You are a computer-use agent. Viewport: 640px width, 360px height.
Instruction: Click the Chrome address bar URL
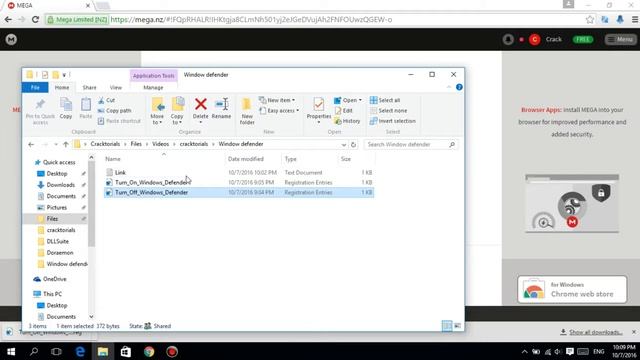251,19
